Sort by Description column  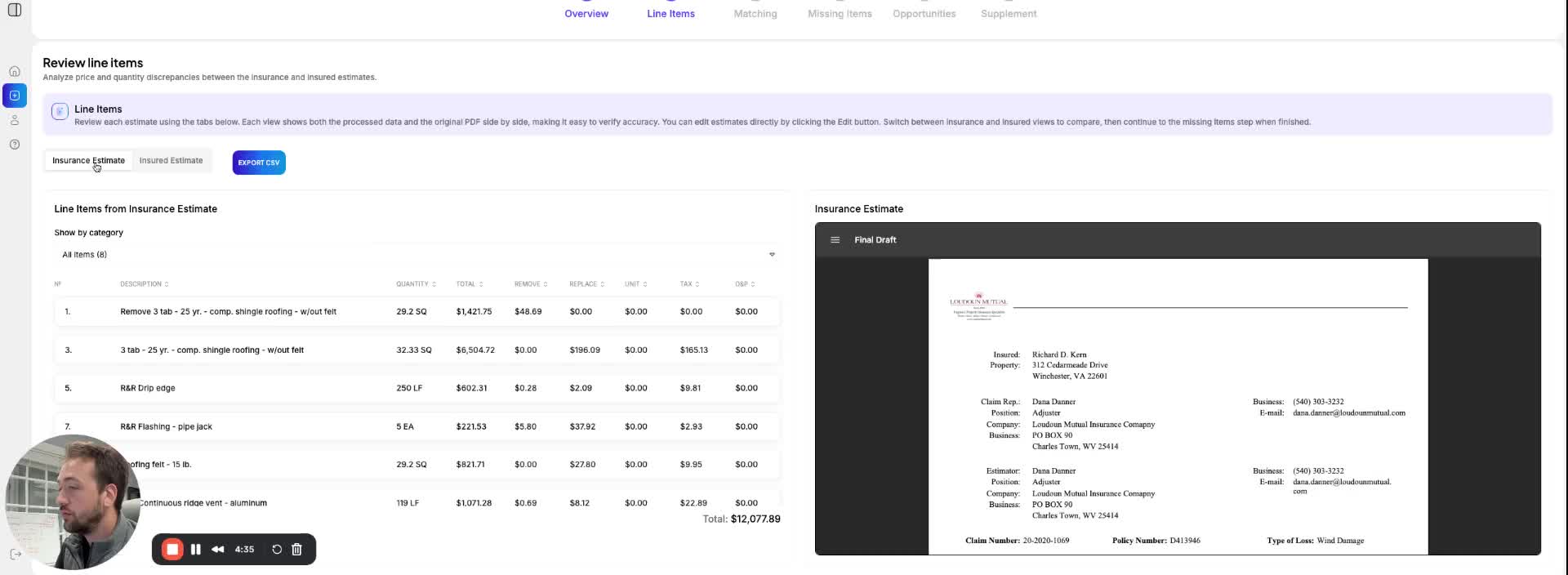coord(145,284)
